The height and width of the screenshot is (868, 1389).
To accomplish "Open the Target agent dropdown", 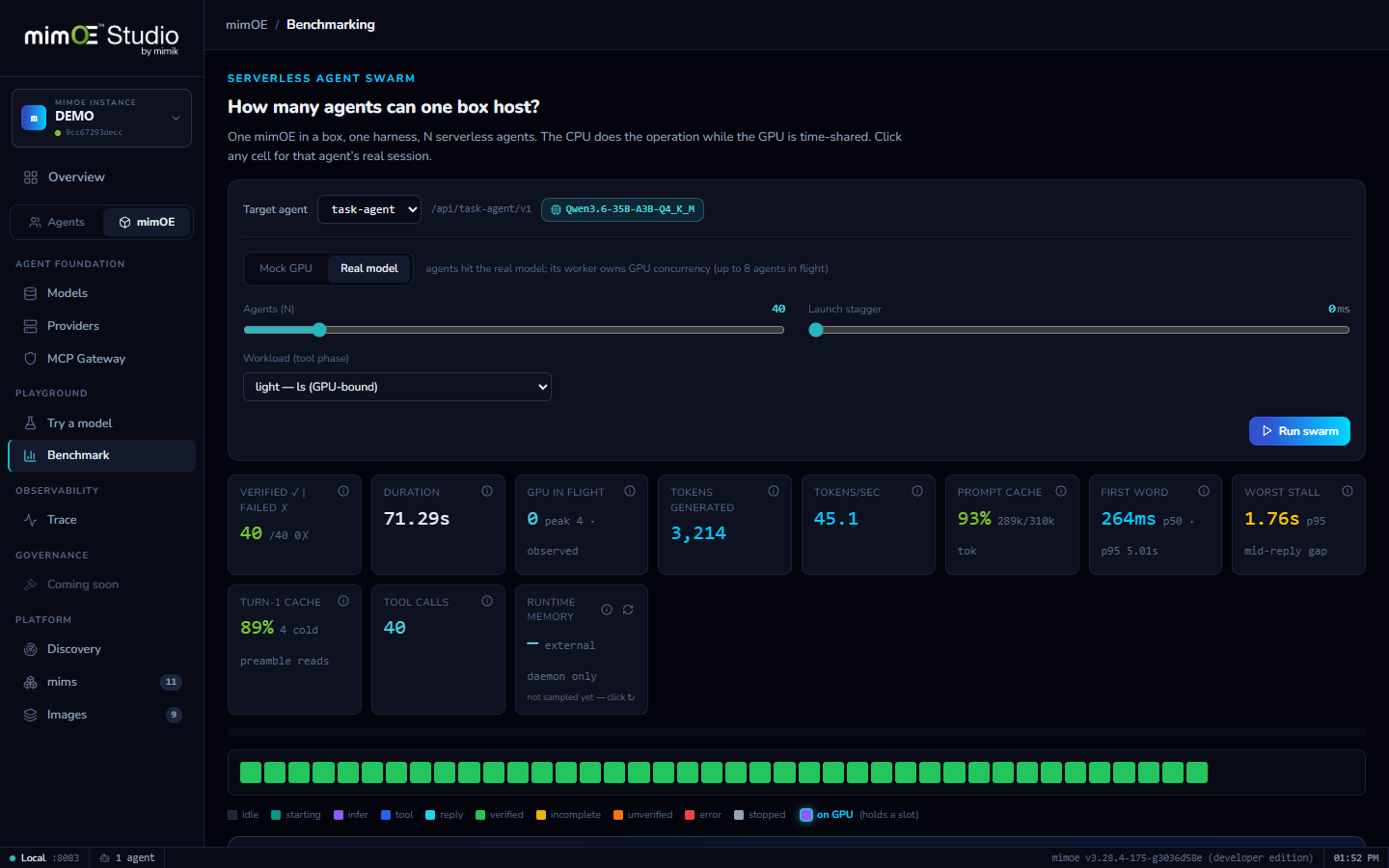I will pyautogui.click(x=369, y=209).
